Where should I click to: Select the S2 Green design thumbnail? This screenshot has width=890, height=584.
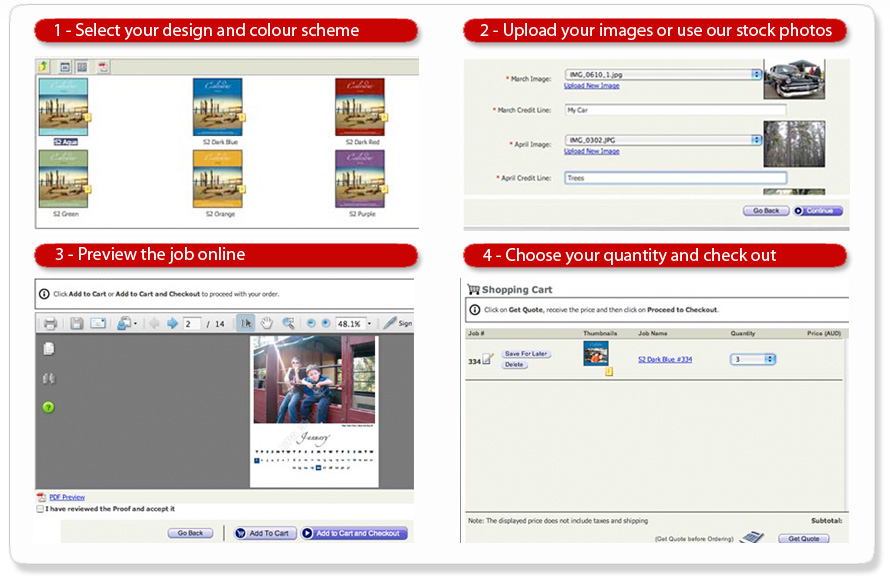point(64,179)
